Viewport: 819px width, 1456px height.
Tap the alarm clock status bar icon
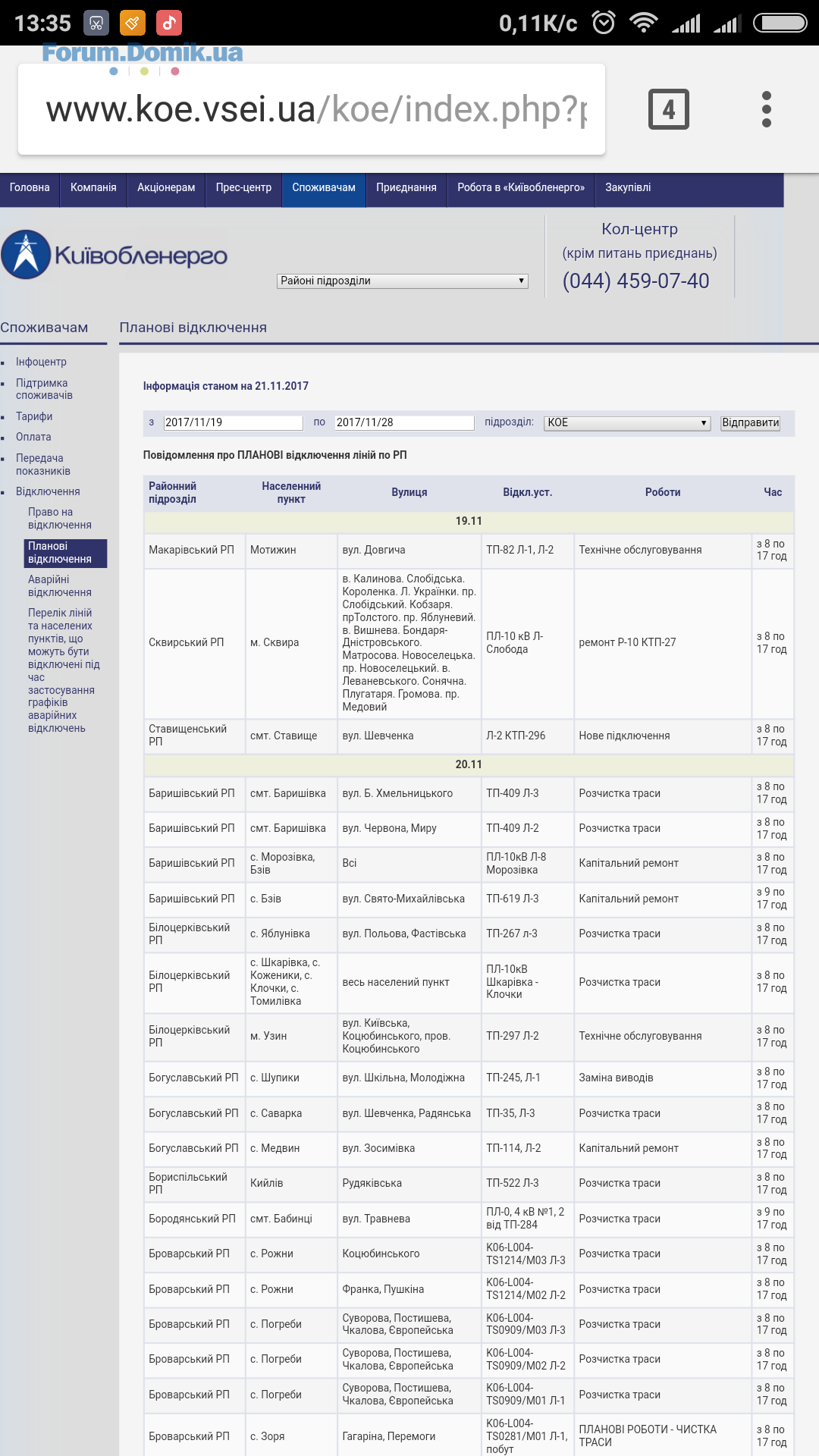pyautogui.click(x=604, y=23)
